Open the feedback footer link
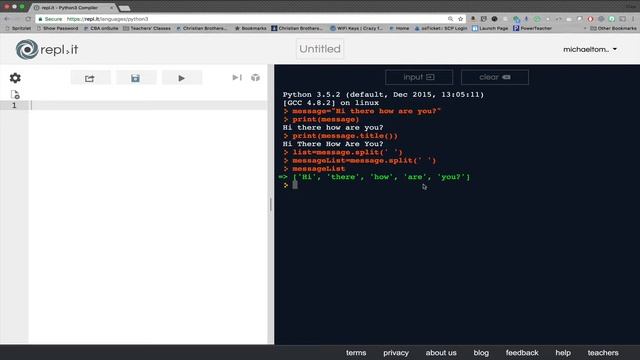This screenshot has width=640, height=360. pyautogui.click(x=522, y=353)
